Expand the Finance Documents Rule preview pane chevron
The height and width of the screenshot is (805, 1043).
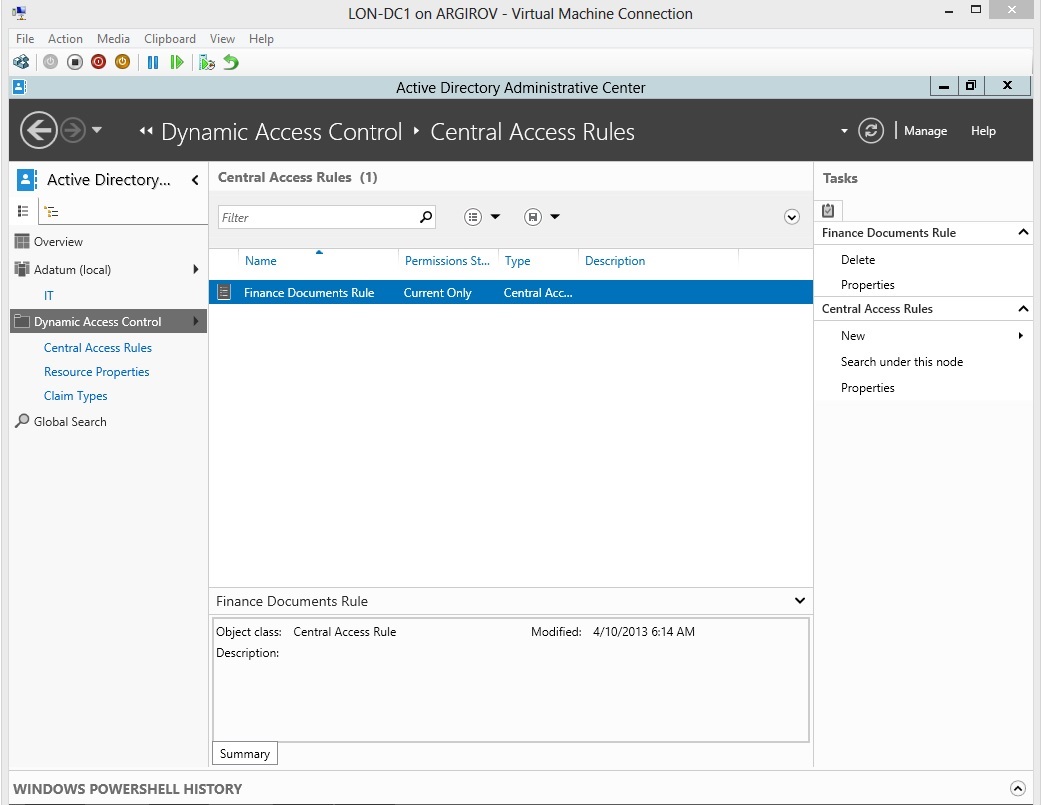(x=798, y=600)
